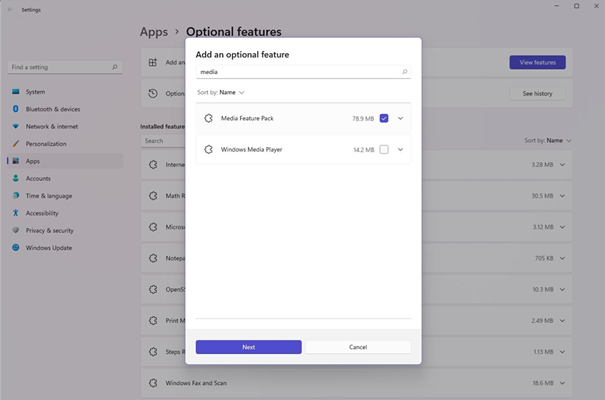Click the Windows Update icon
Viewport: 605px width, 400px height.
(15, 248)
